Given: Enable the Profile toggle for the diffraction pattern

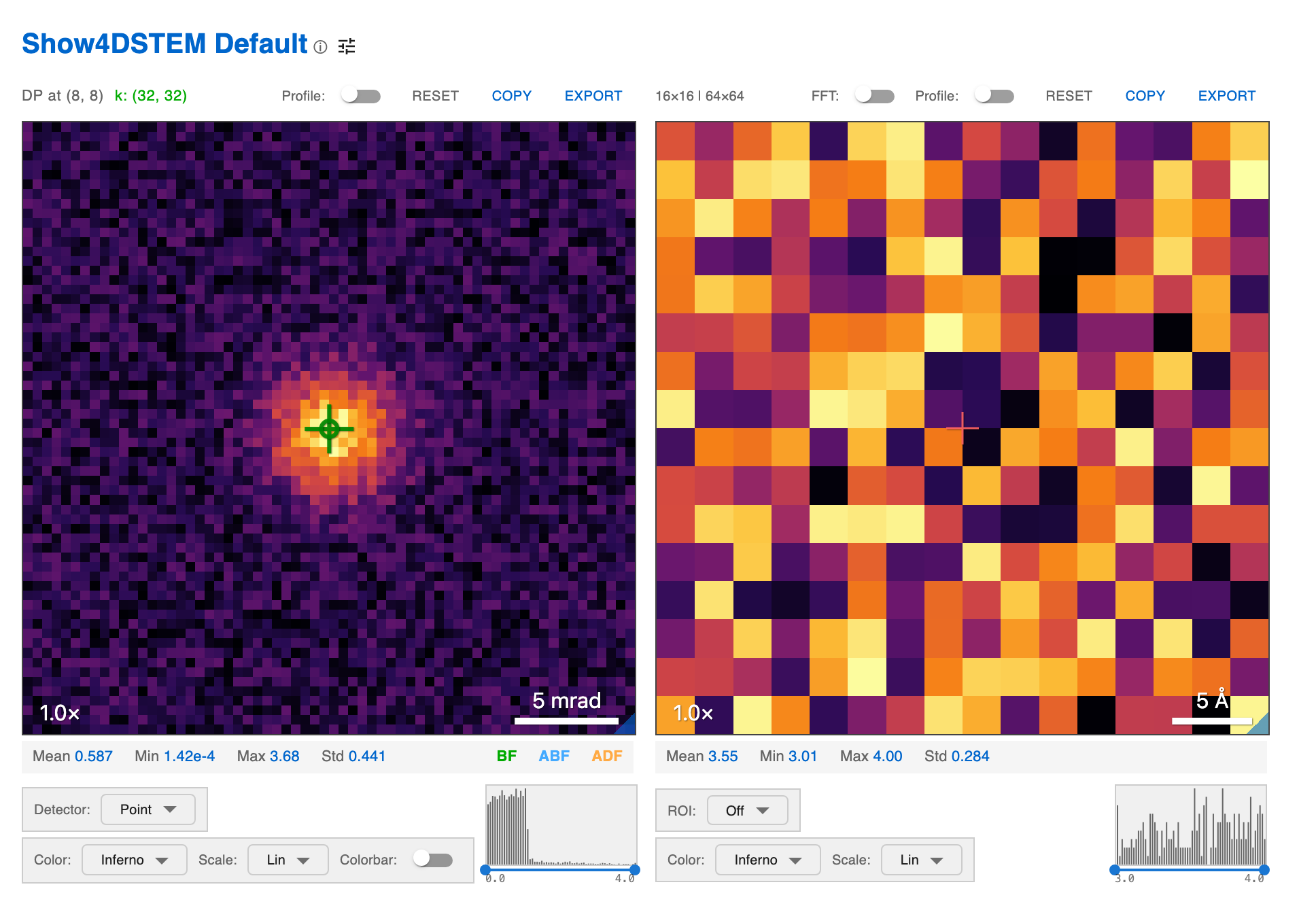Looking at the screenshot, I should click(361, 96).
